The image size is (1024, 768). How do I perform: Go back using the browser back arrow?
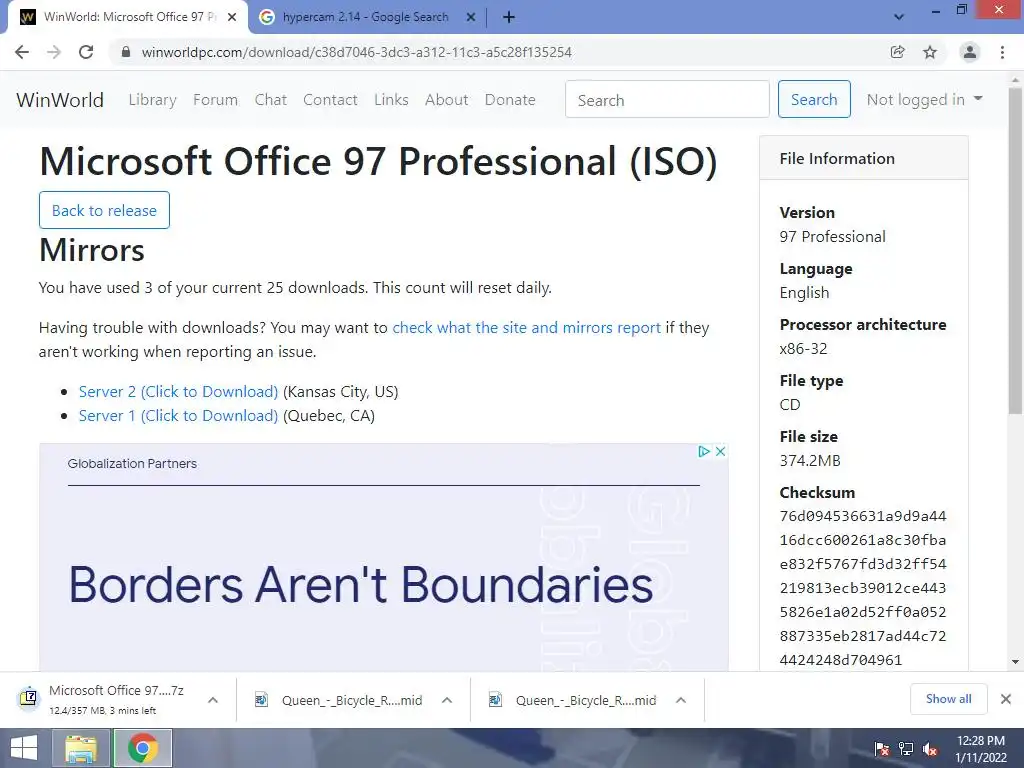22,52
